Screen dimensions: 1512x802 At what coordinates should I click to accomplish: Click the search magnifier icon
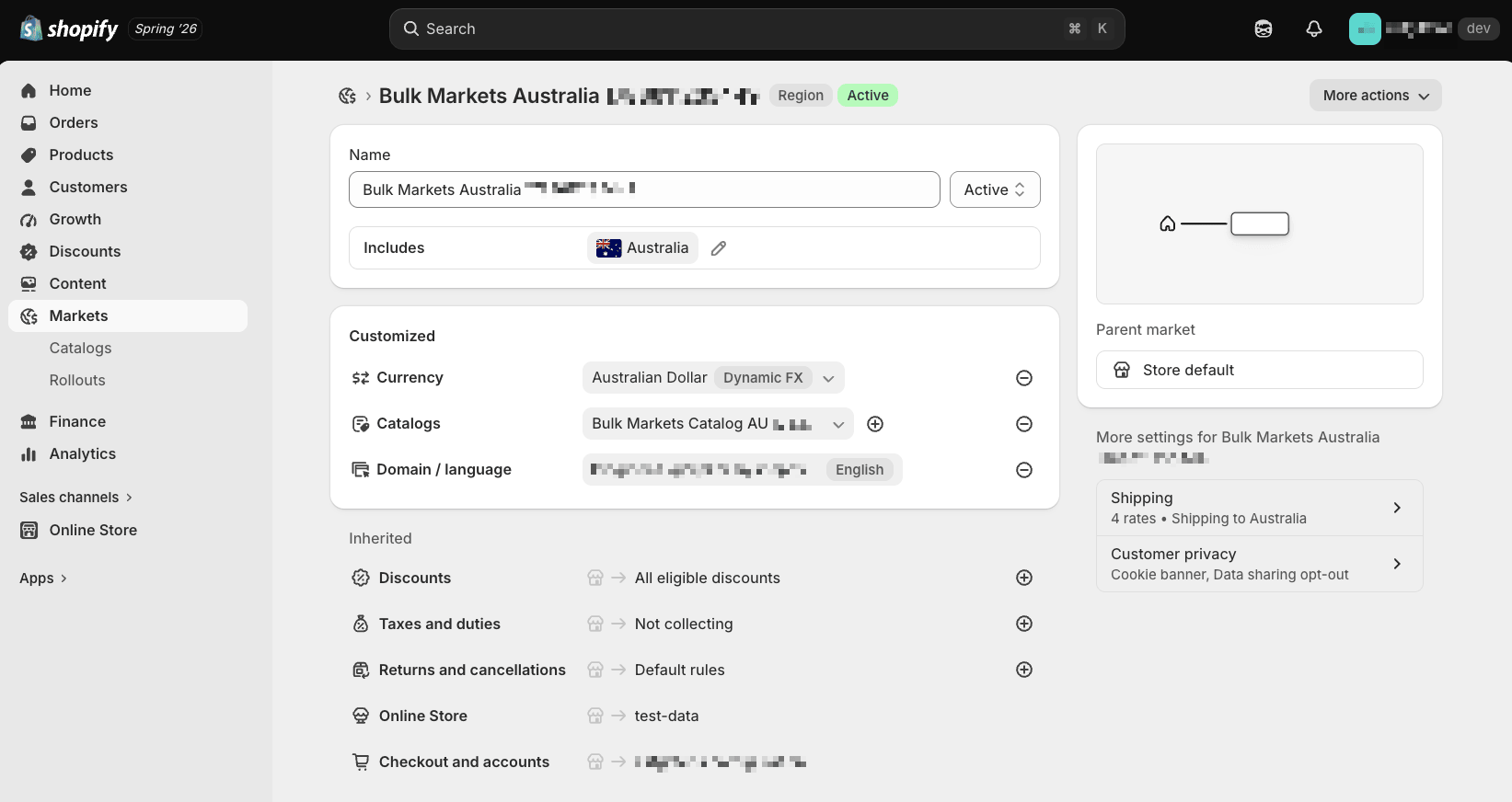[x=411, y=29]
